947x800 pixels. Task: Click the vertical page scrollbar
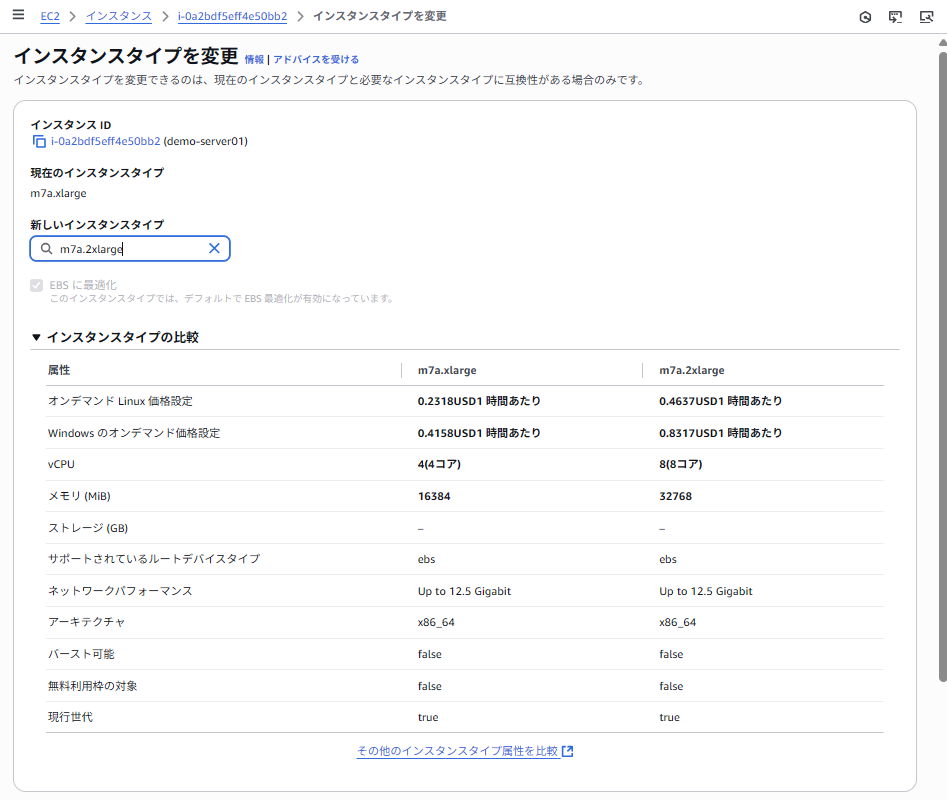click(942, 366)
